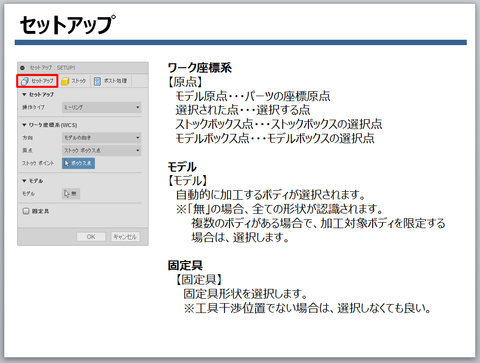Click the blue ボックス点 selection button
Viewport: 480px width, 363px height.
click(78, 163)
